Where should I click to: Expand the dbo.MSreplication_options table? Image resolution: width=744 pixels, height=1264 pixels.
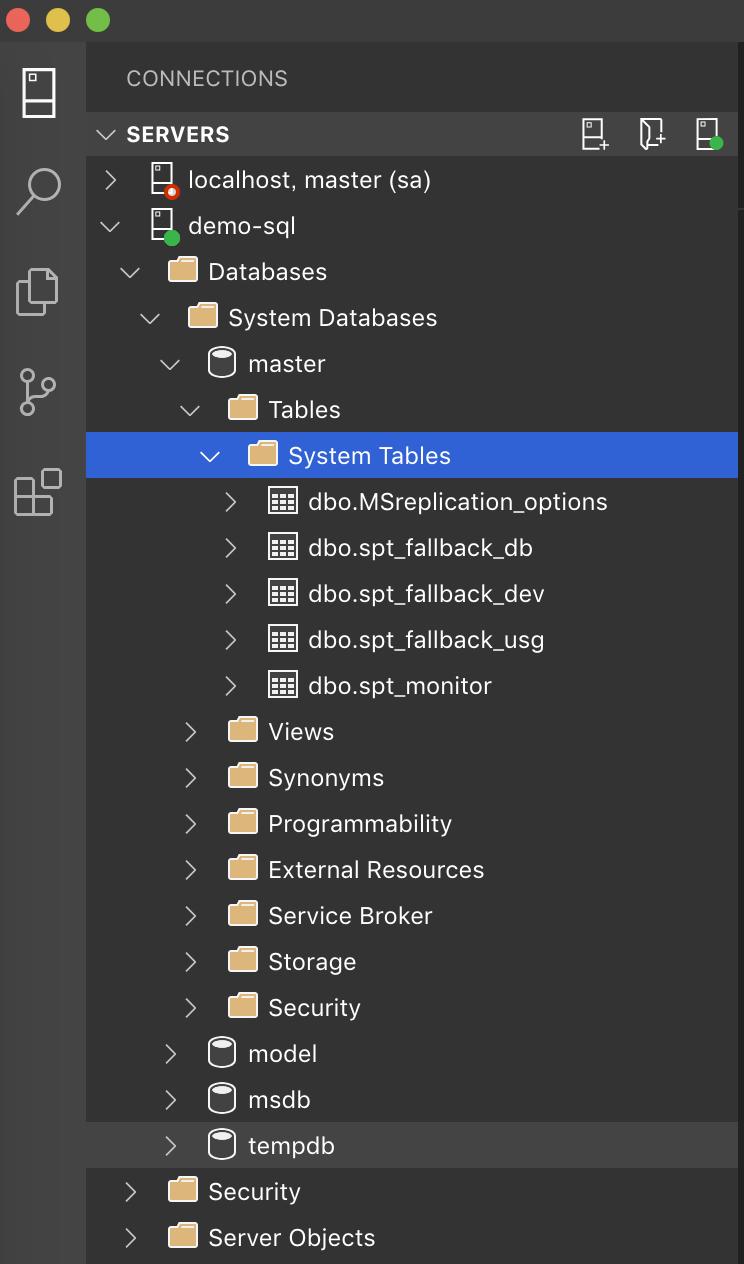231,502
